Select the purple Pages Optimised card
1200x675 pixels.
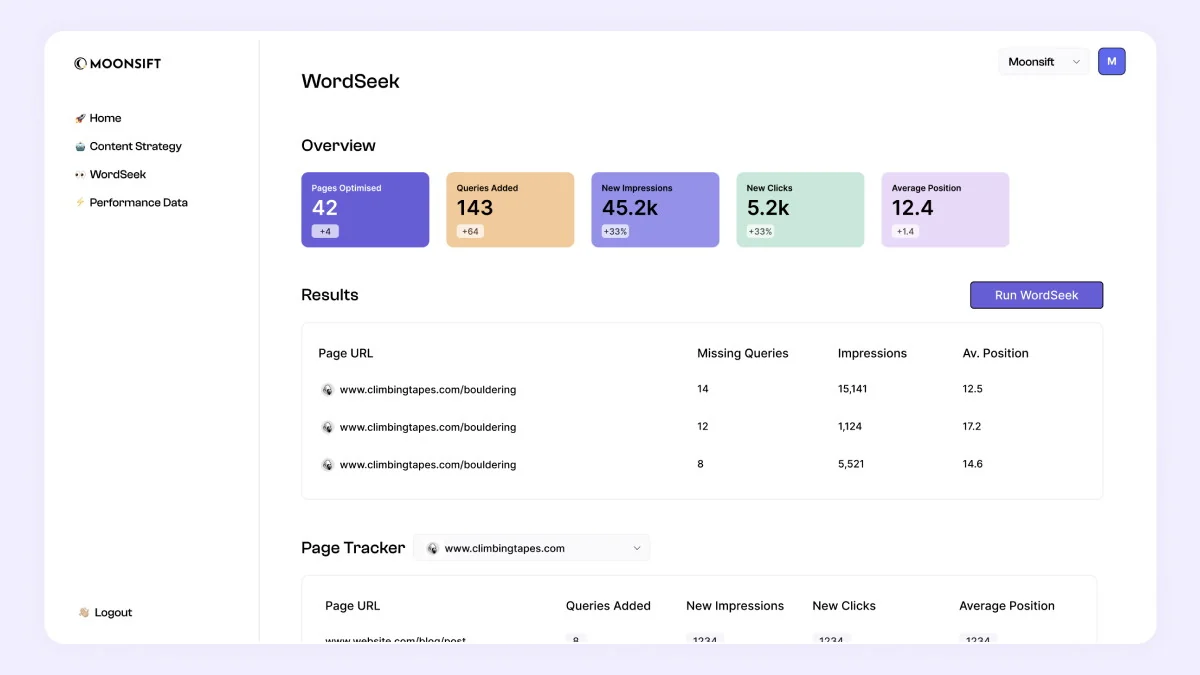click(x=365, y=210)
